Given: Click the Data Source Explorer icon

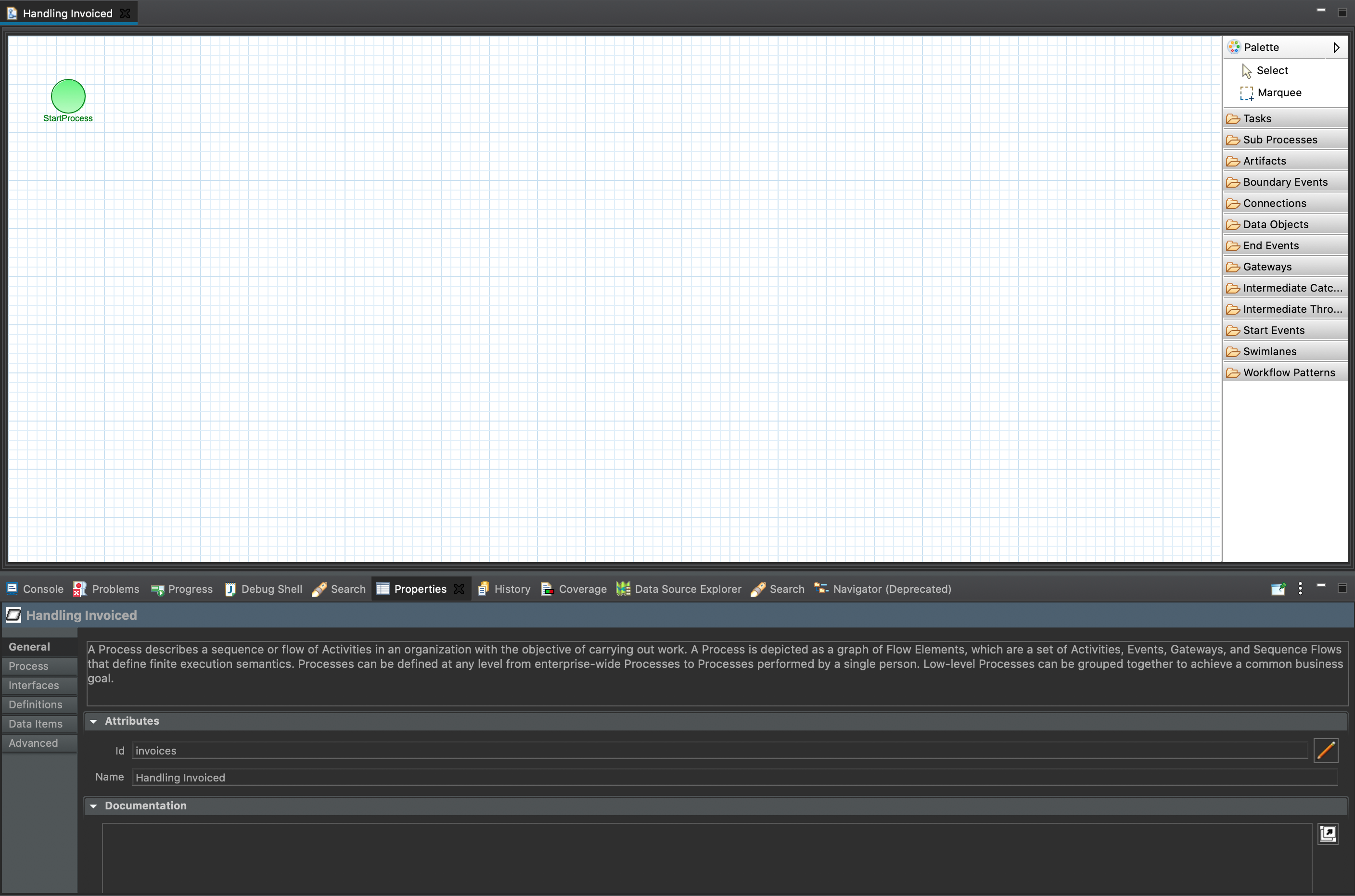Looking at the screenshot, I should (623, 589).
